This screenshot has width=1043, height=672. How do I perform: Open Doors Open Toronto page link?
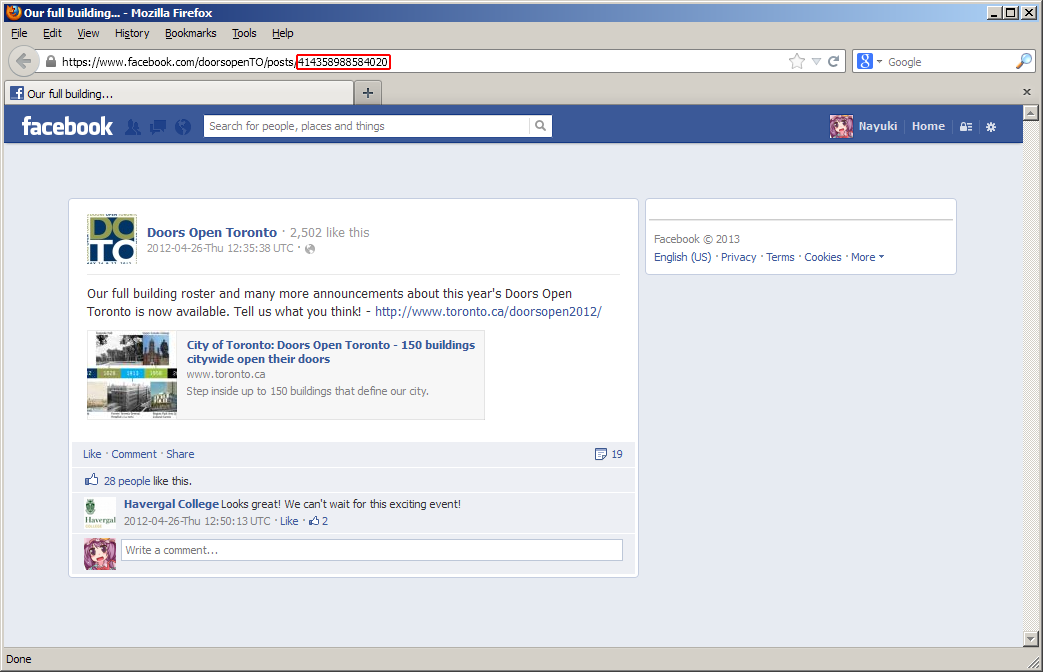click(x=212, y=232)
